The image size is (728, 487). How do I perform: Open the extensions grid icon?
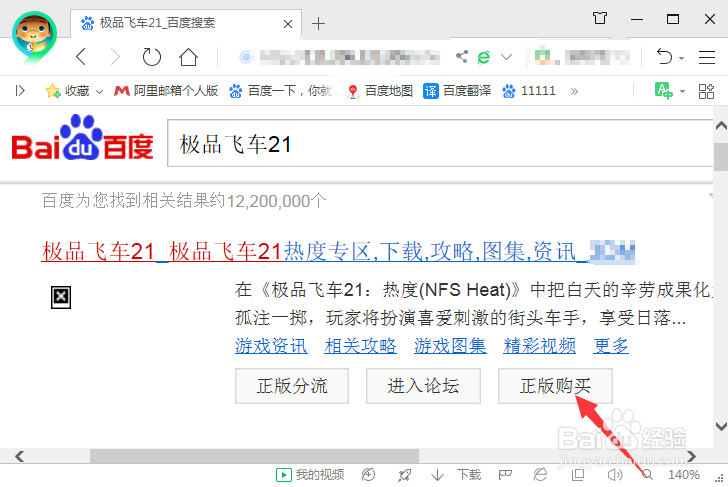pyautogui.click(x=706, y=91)
